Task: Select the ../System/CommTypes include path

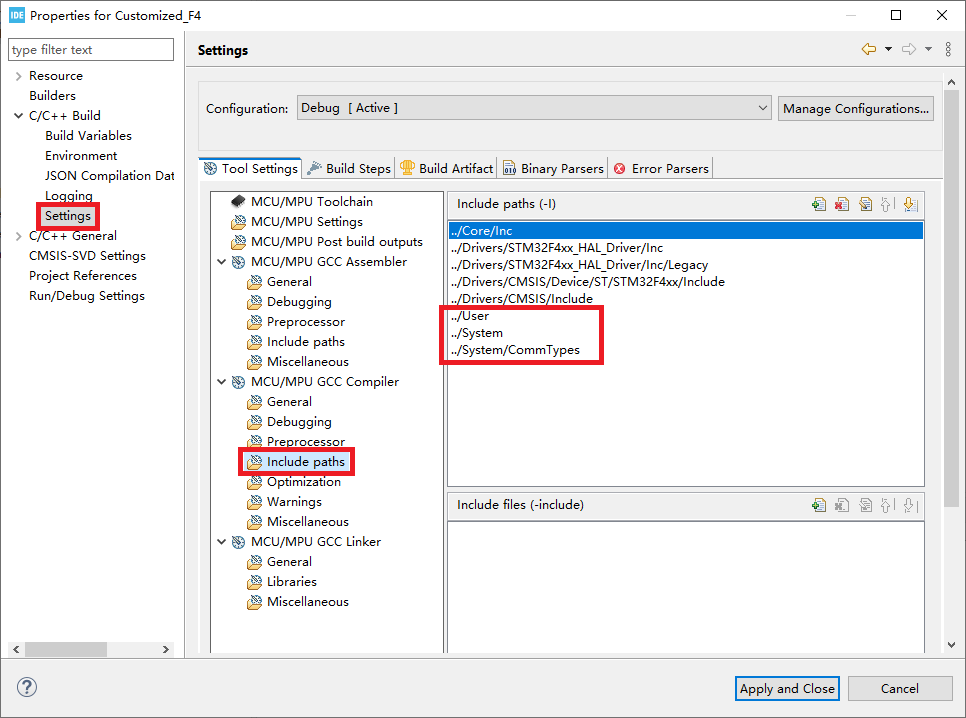Action: pyautogui.click(x=515, y=350)
